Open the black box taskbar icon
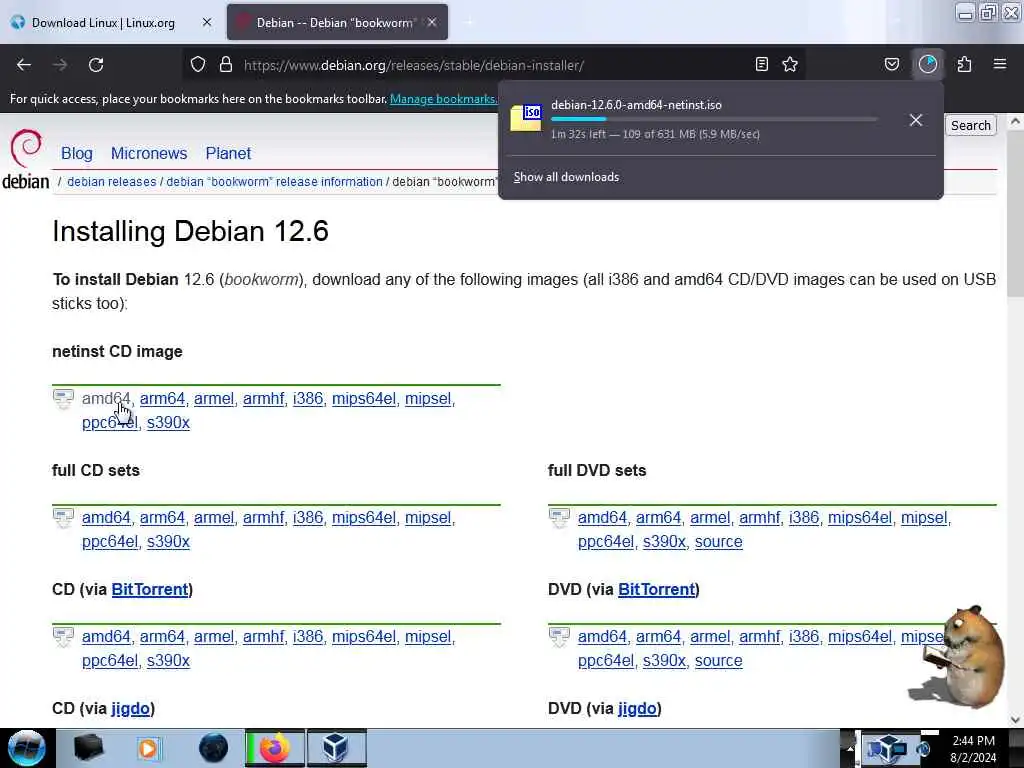This screenshot has width=1024, height=768. click(89, 748)
